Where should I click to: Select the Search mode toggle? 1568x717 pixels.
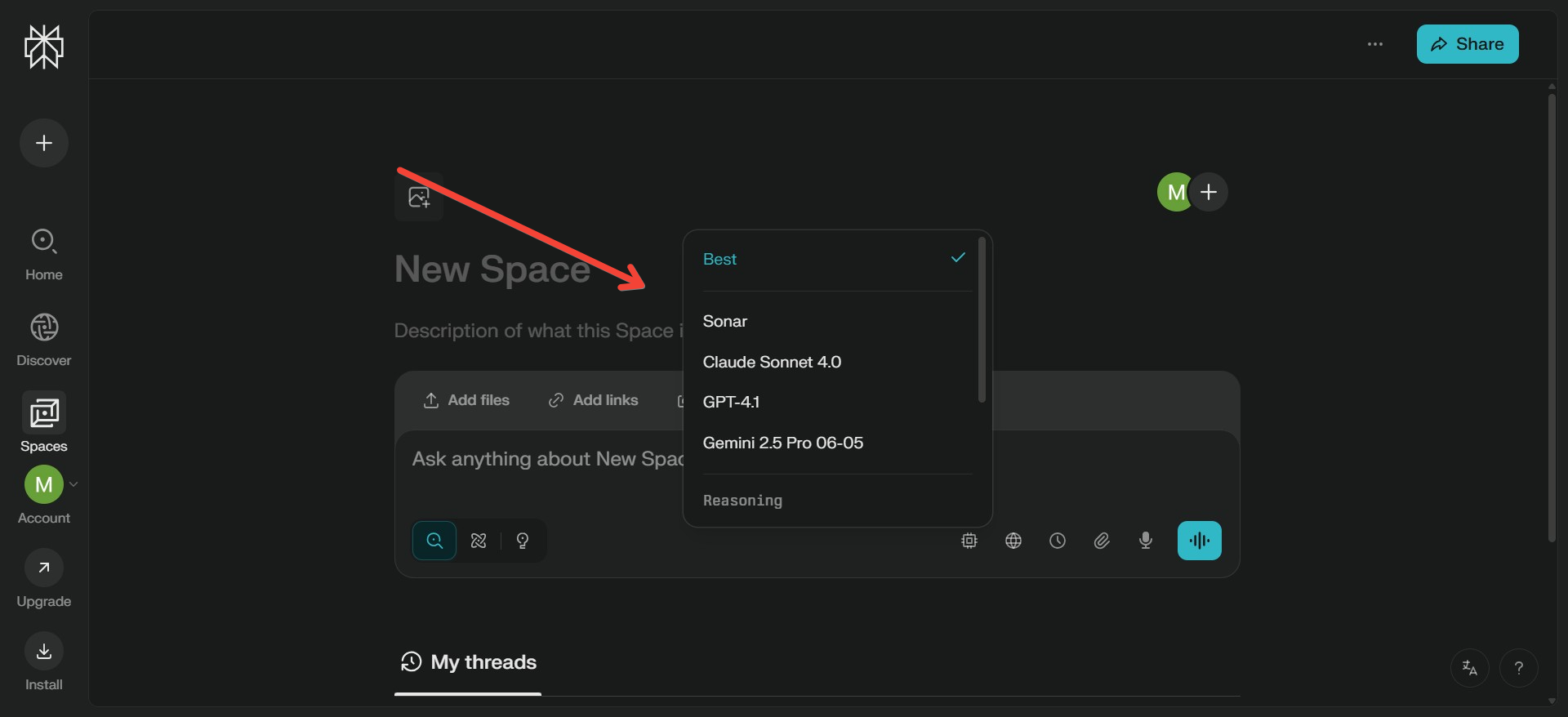[x=434, y=541]
